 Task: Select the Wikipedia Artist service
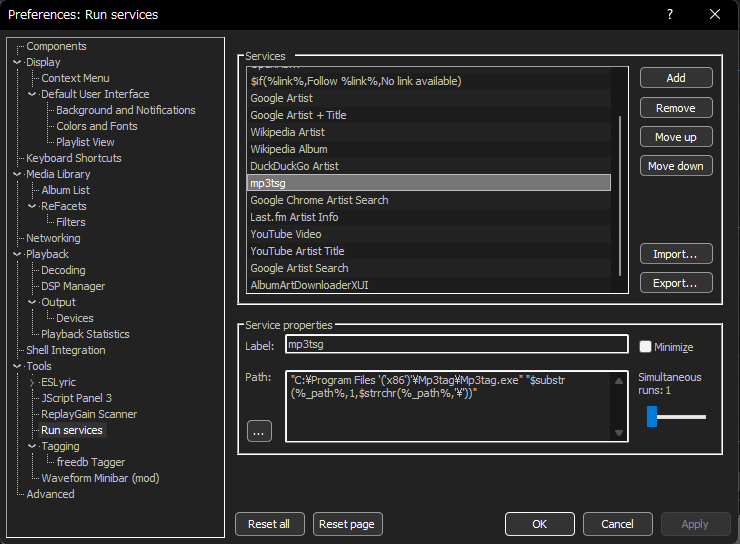[429, 132]
